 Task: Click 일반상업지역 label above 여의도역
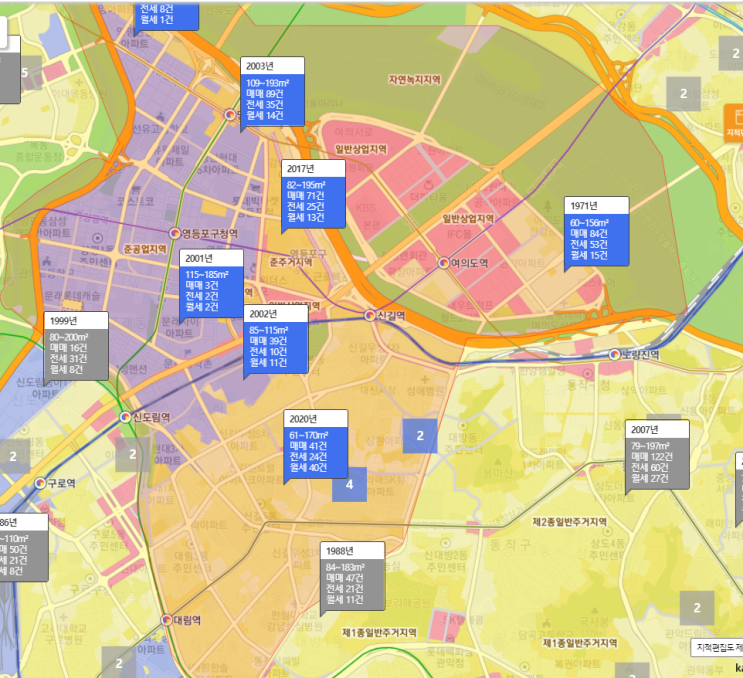pyautogui.click(x=468, y=218)
